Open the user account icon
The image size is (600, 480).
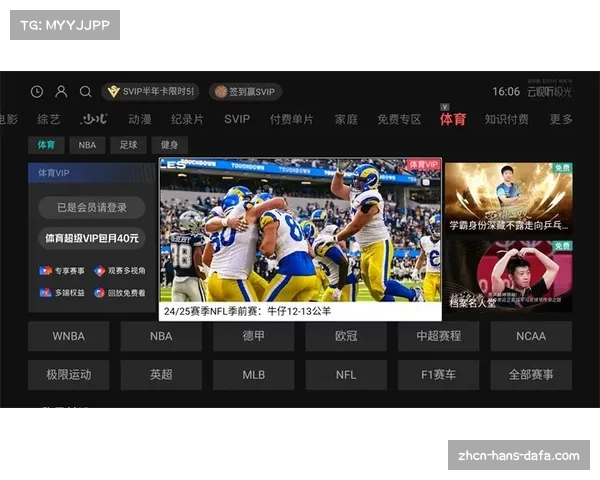tap(61, 92)
